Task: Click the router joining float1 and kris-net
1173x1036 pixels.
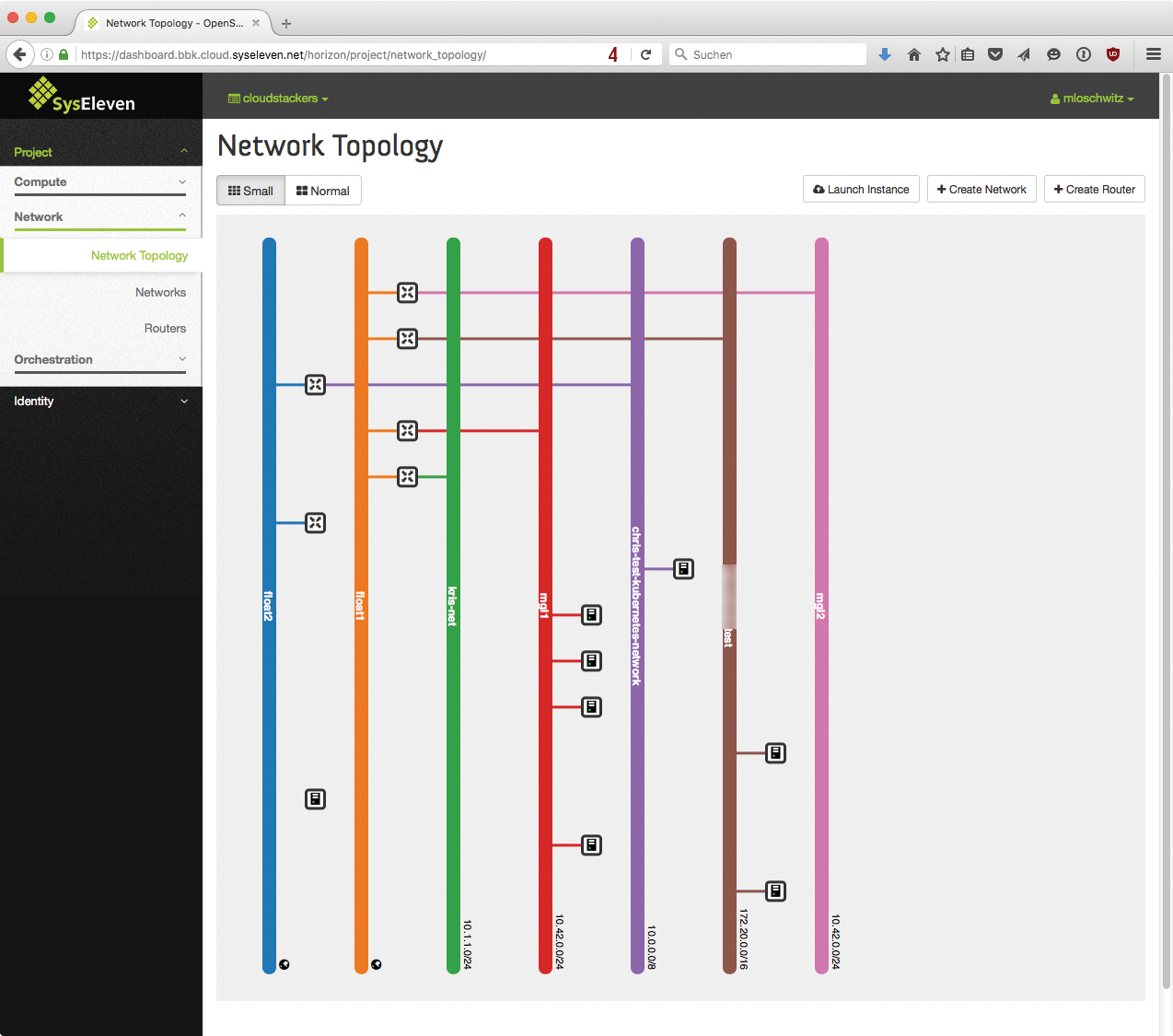Action: coord(407,477)
